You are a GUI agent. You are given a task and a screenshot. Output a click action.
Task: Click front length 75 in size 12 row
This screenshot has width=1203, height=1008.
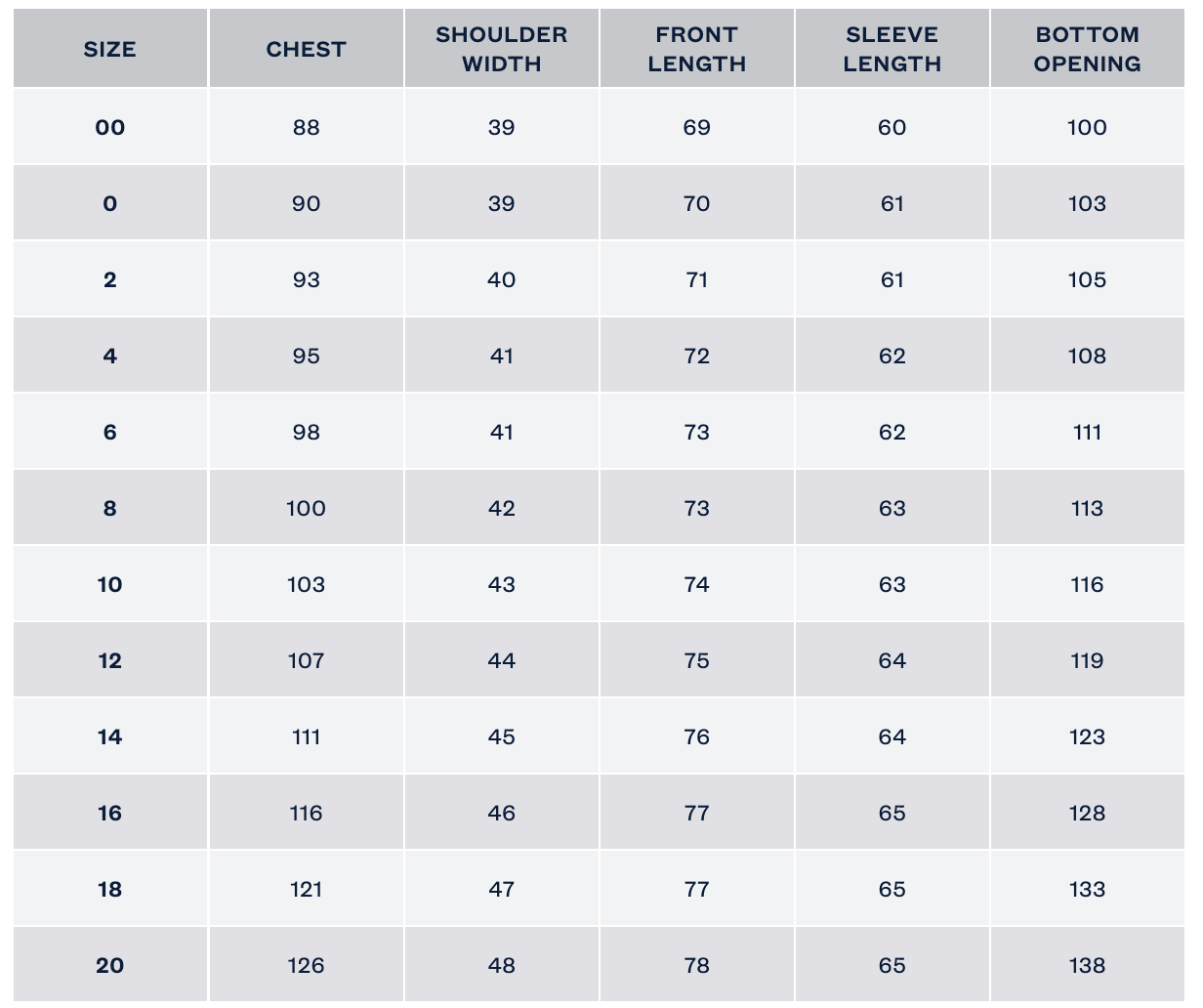696,660
